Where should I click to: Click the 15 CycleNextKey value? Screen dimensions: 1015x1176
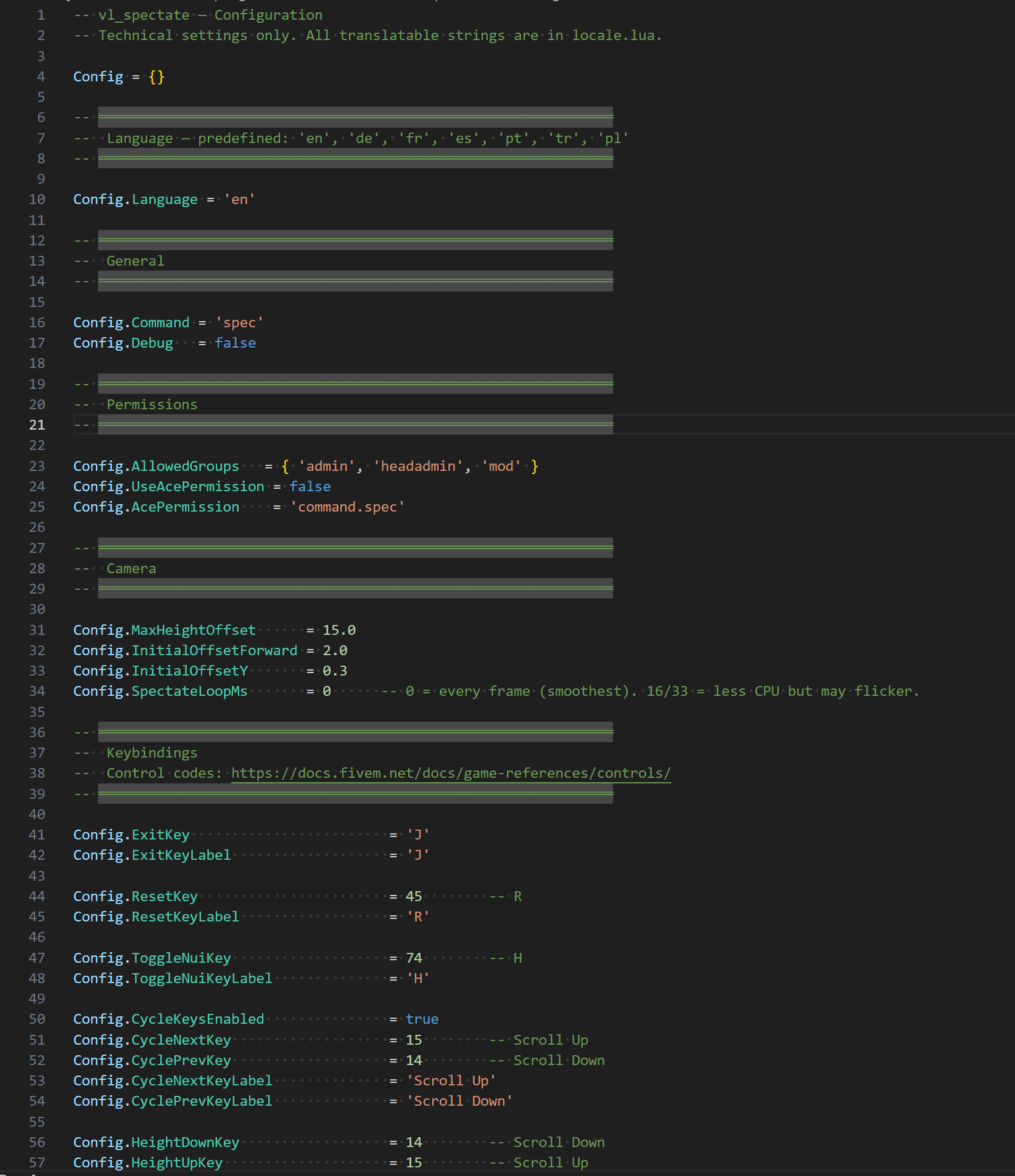pos(414,1040)
